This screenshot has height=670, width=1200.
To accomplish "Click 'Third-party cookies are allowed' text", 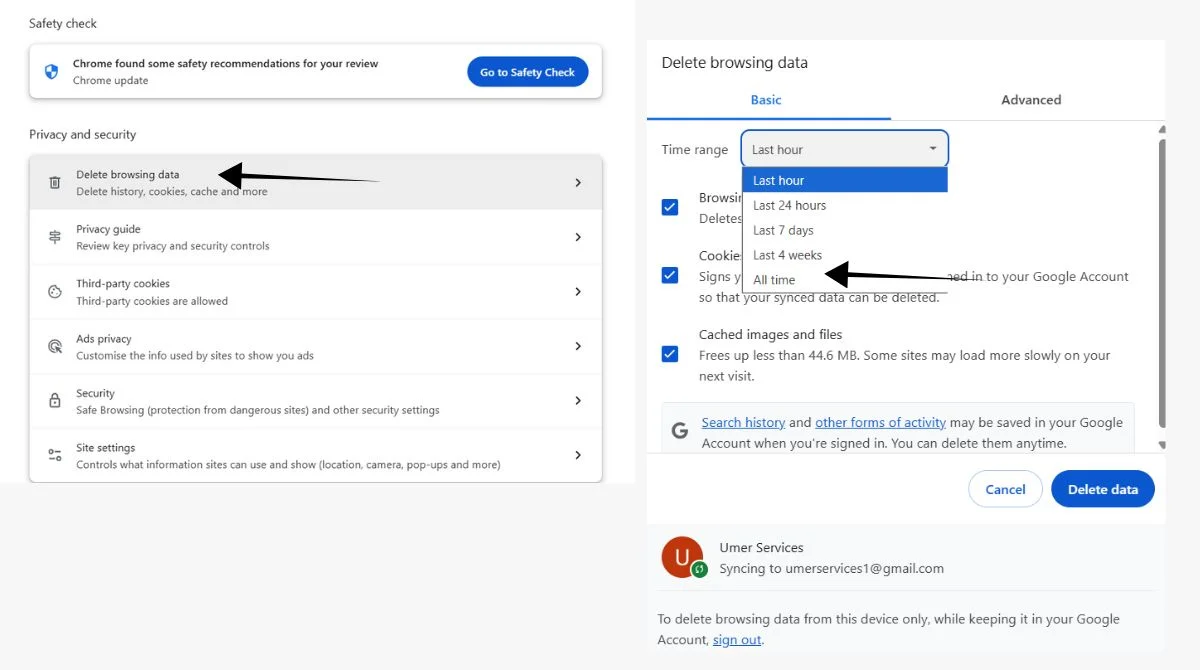I will [x=152, y=301].
